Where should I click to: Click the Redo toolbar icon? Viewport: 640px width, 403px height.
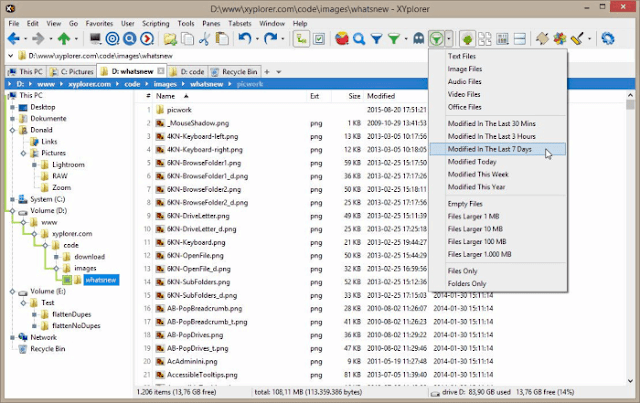click(x=270, y=39)
